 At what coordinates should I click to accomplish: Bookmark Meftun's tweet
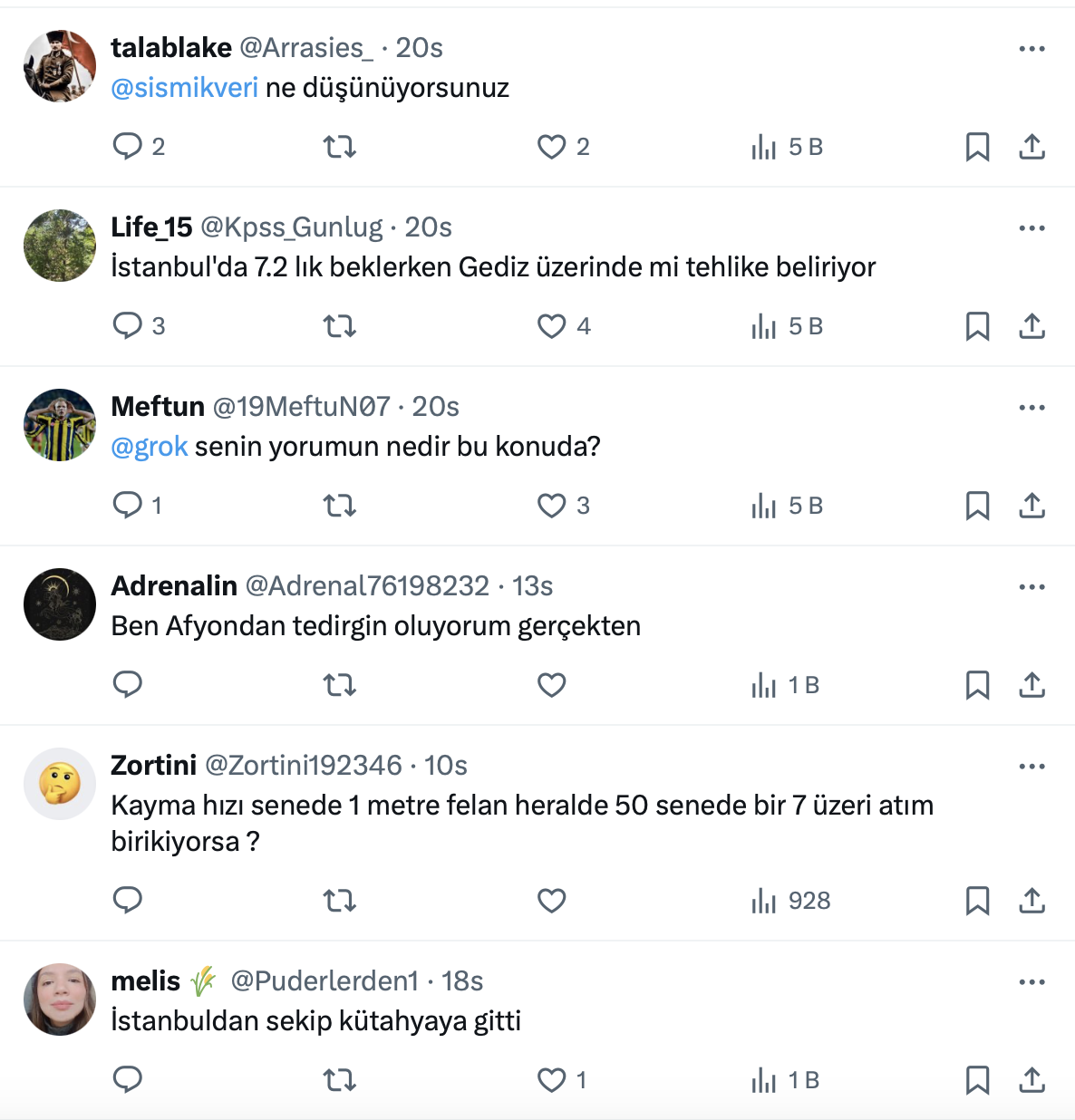pos(977,505)
